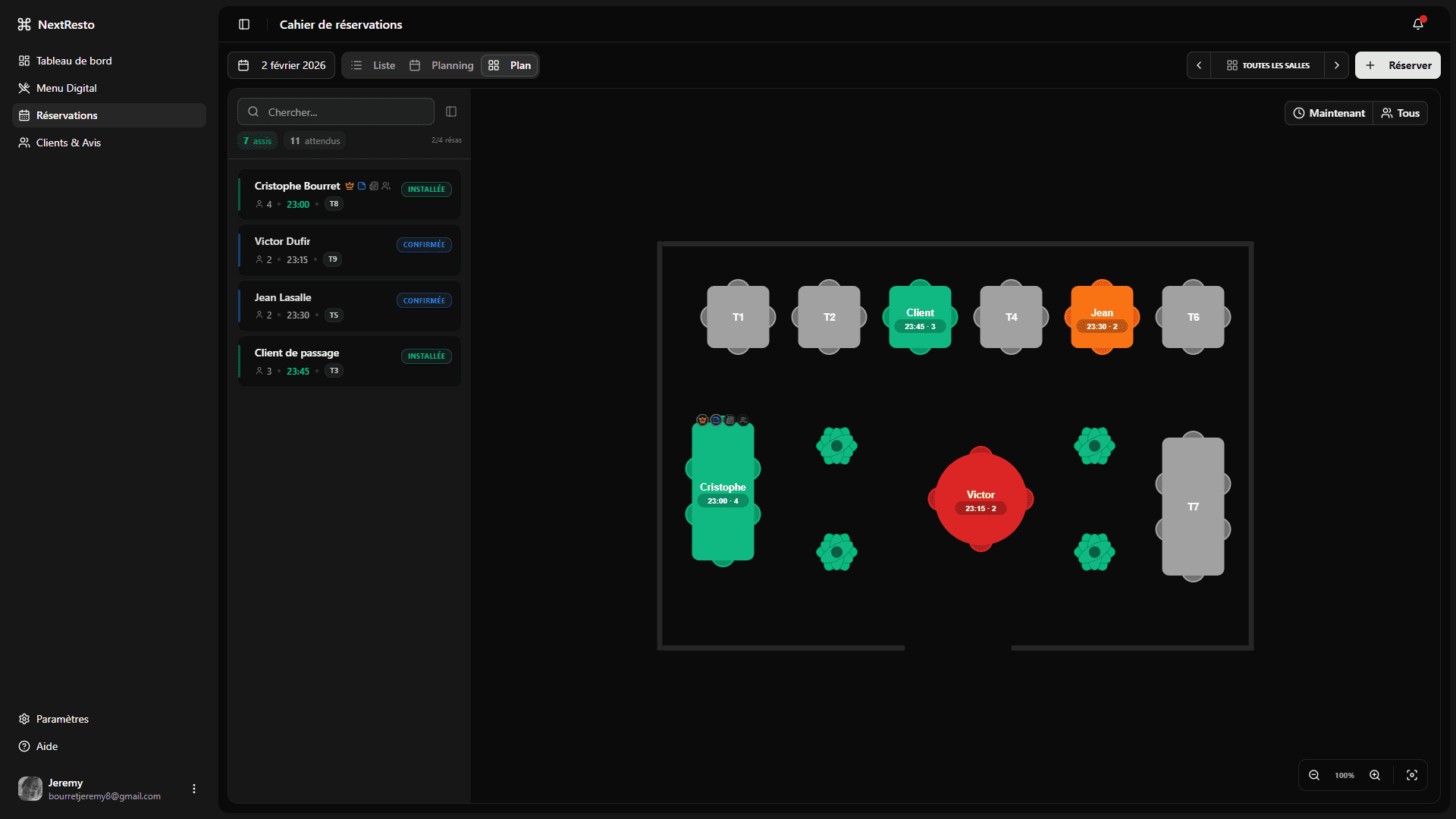Open the date picker showing 2 février 2026
This screenshot has height=819, width=1456.
click(281, 65)
